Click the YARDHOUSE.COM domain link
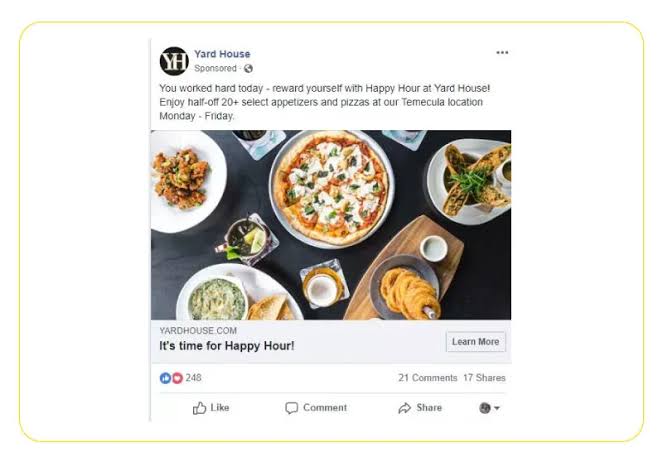 (x=198, y=331)
